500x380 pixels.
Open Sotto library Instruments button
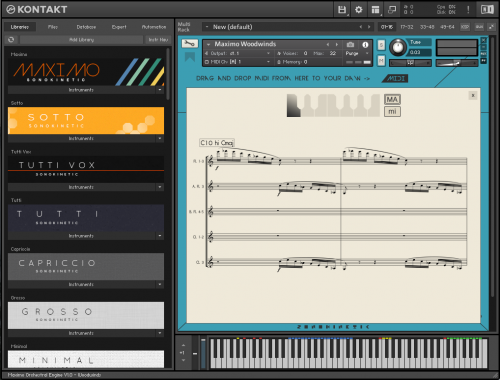coord(82,138)
